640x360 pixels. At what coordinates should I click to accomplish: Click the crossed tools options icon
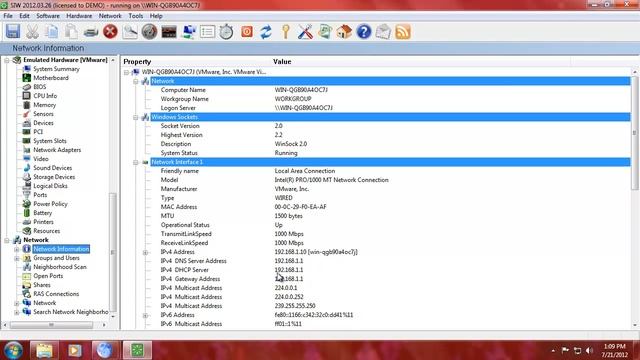[305, 31]
